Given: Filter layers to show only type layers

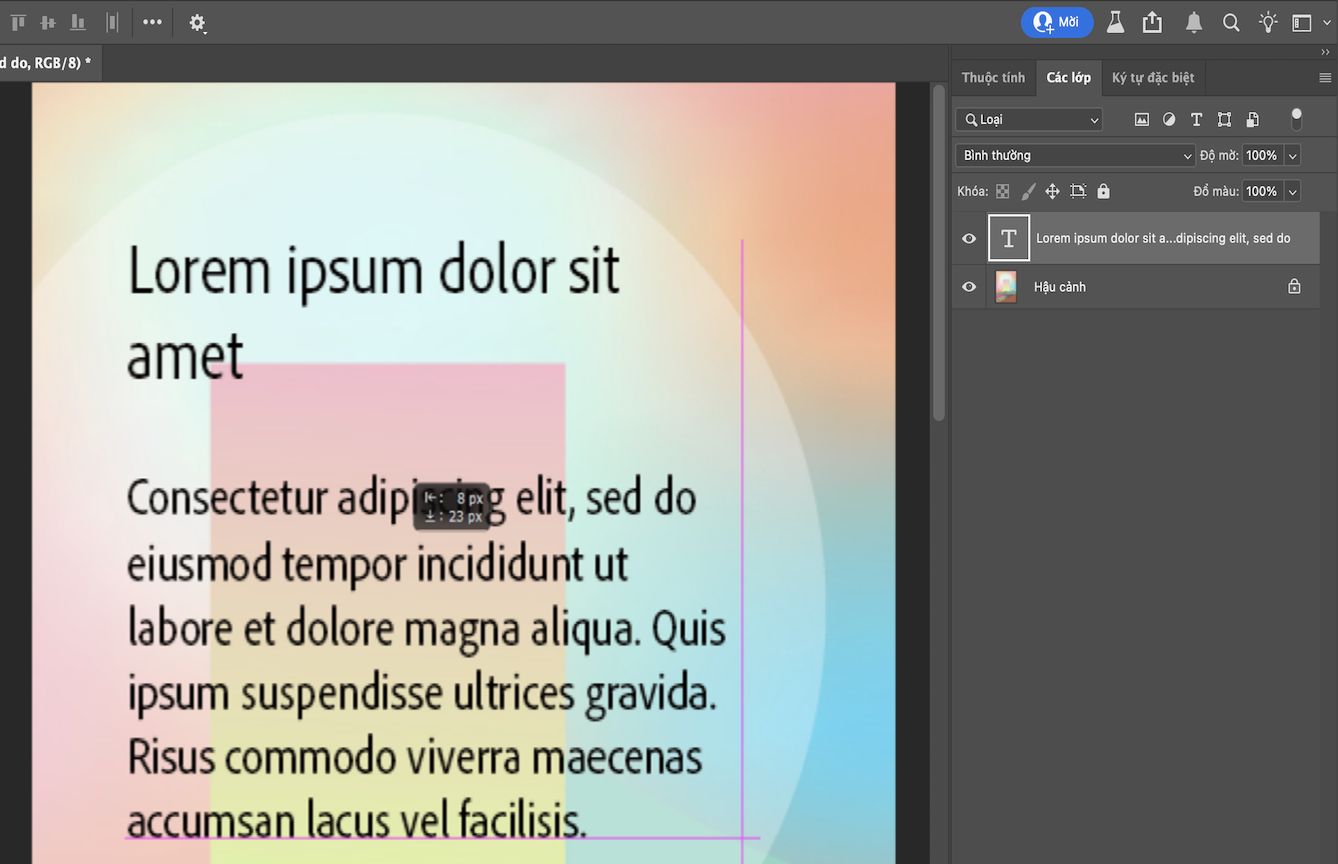Looking at the screenshot, I should (1196, 119).
